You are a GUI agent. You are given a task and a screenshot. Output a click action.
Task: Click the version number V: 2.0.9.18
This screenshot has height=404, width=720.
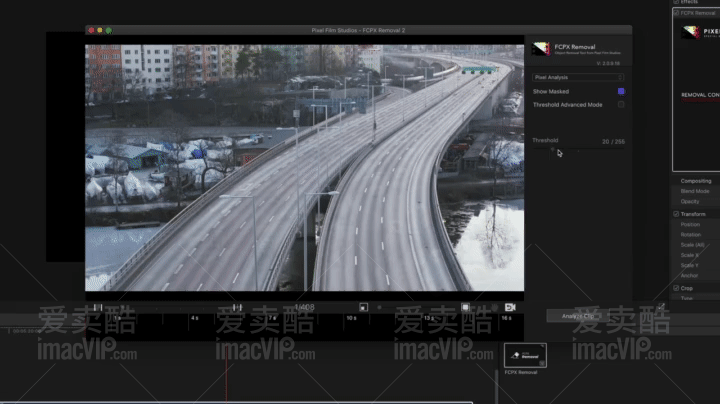click(x=608, y=63)
